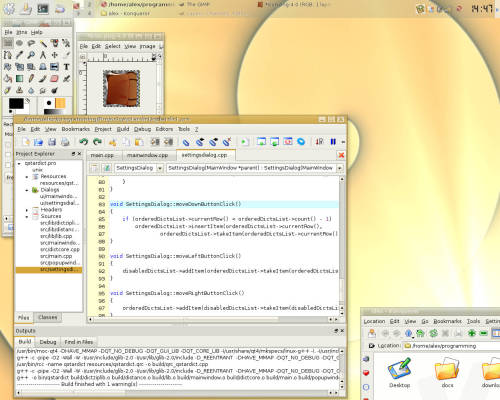Click the Save icon in IDE toolbar
The width and height of the screenshot is (500, 400).
tap(52, 142)
